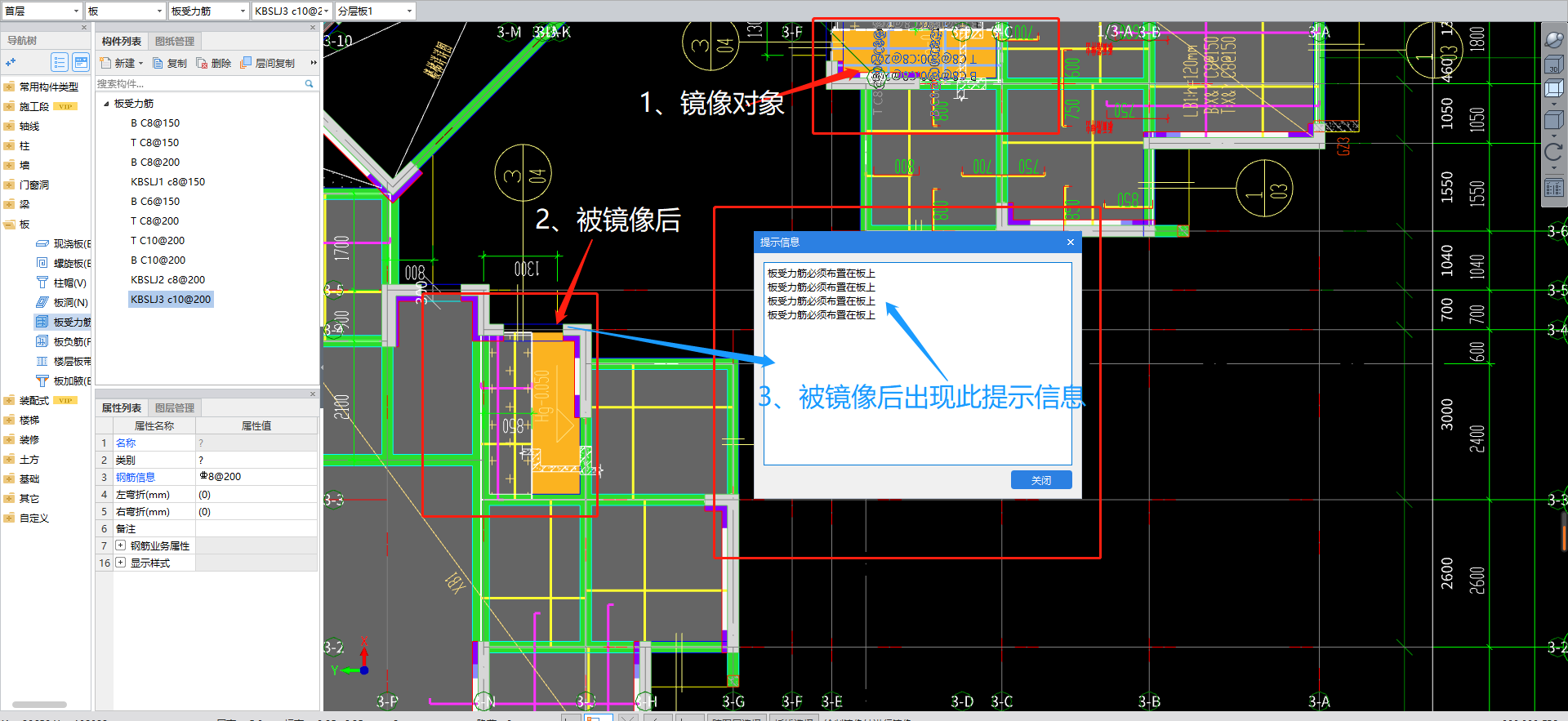Select the T C10@200 component
Image resolution: width=1568 pixels, height=721 pixels.
(x=158, y=241)
